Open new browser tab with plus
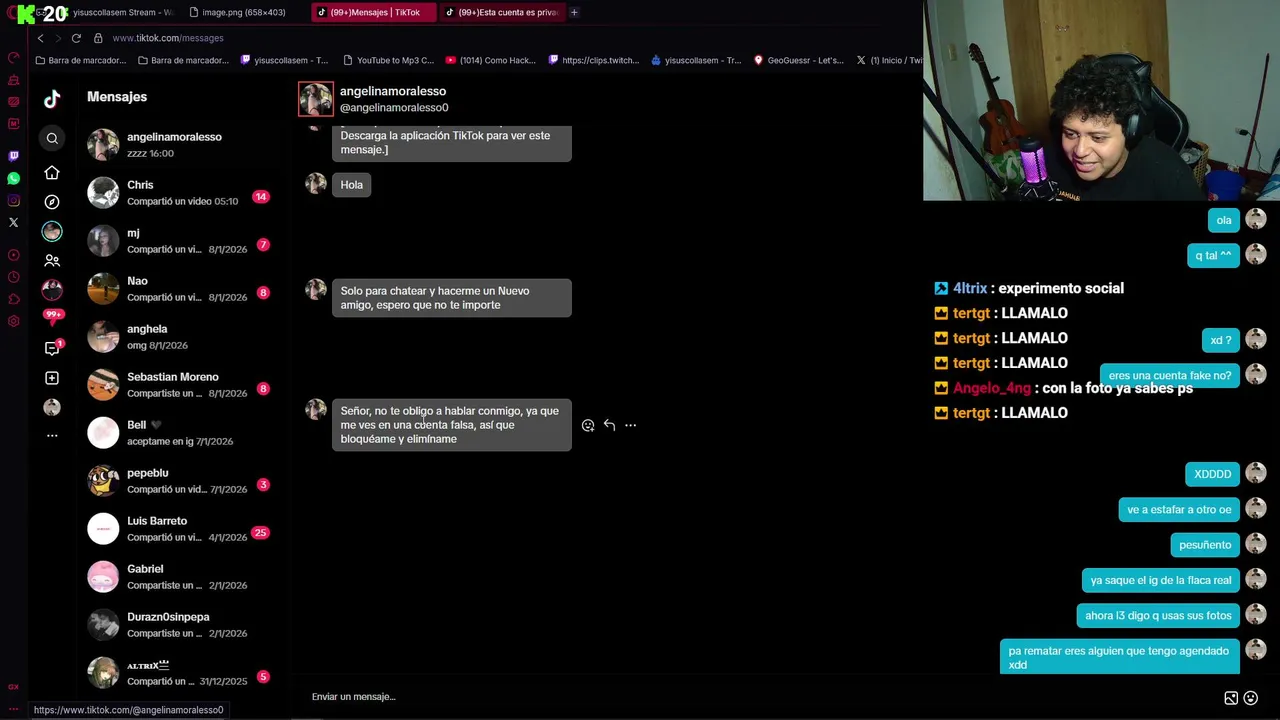 click(x=574, y=12)
